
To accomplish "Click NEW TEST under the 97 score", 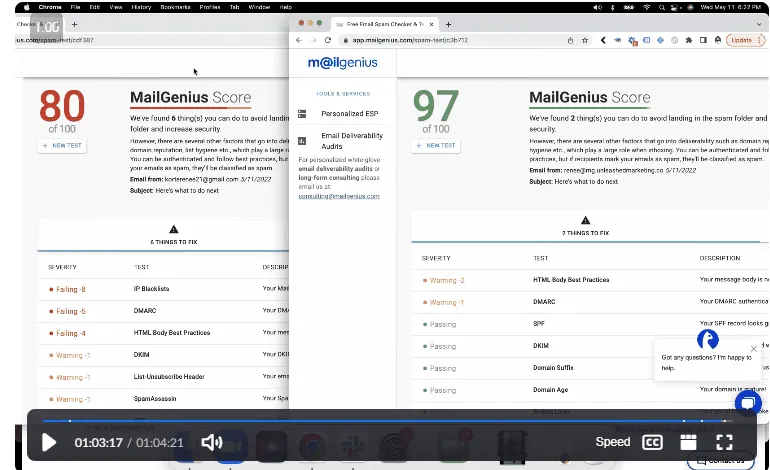I will pyautogui.click(x=436, y=145).
